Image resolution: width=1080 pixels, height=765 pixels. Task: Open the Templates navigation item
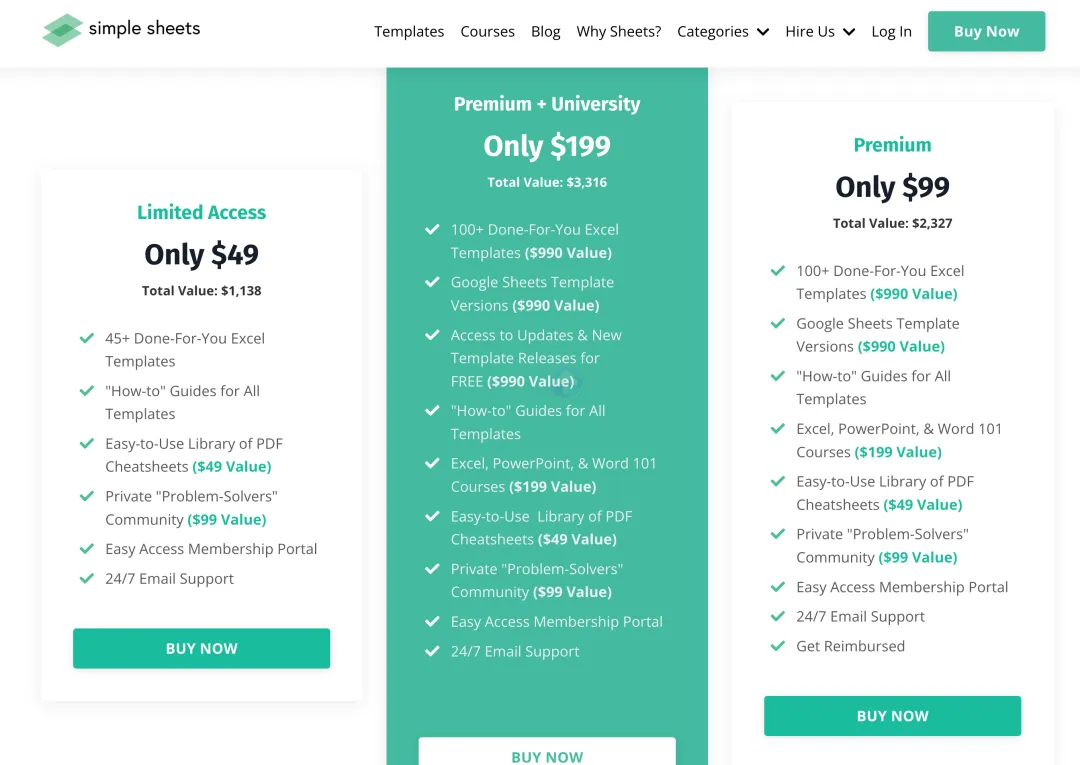[x=409, y=32]
